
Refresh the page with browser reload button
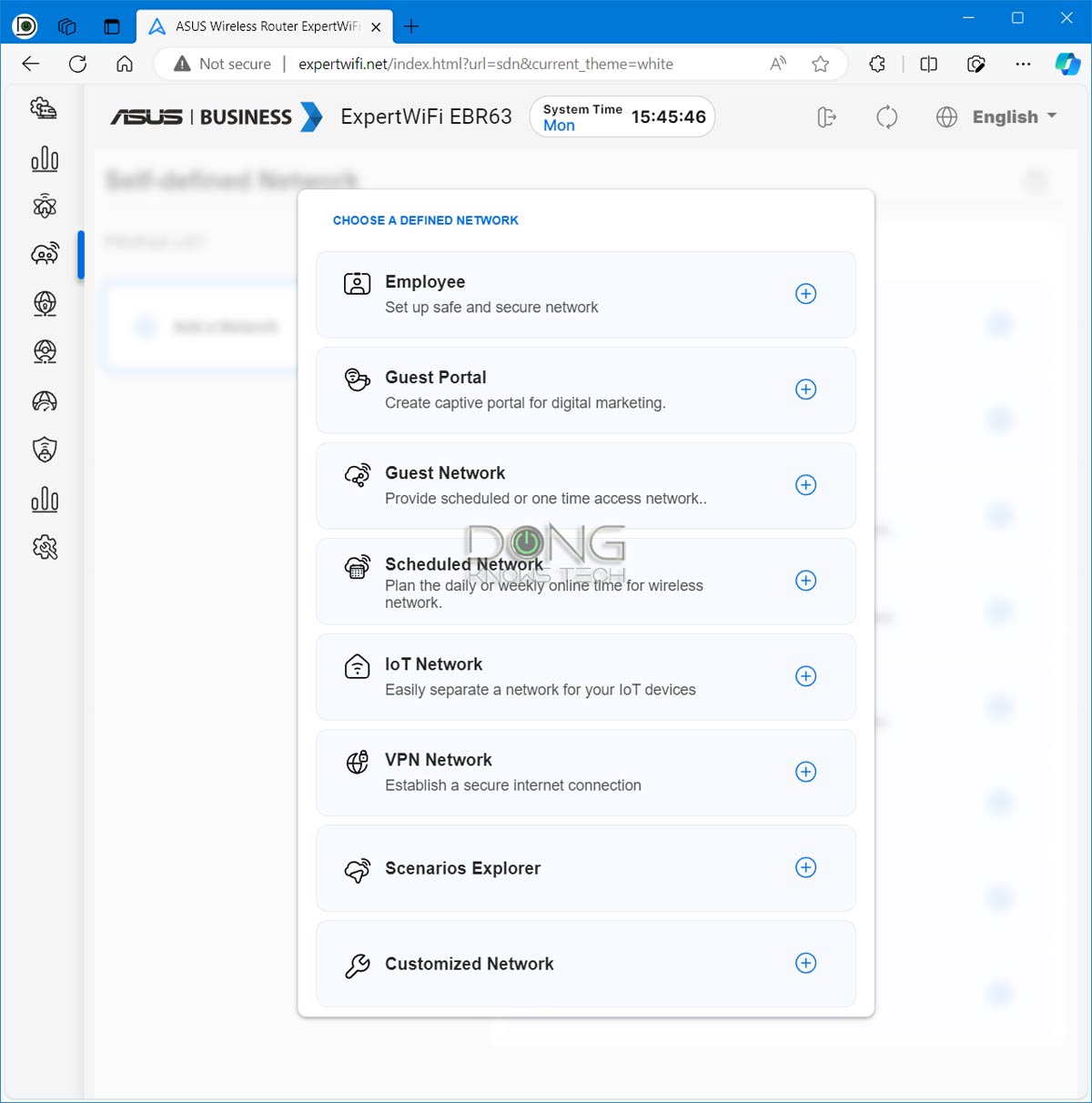(x=78, y=64)
